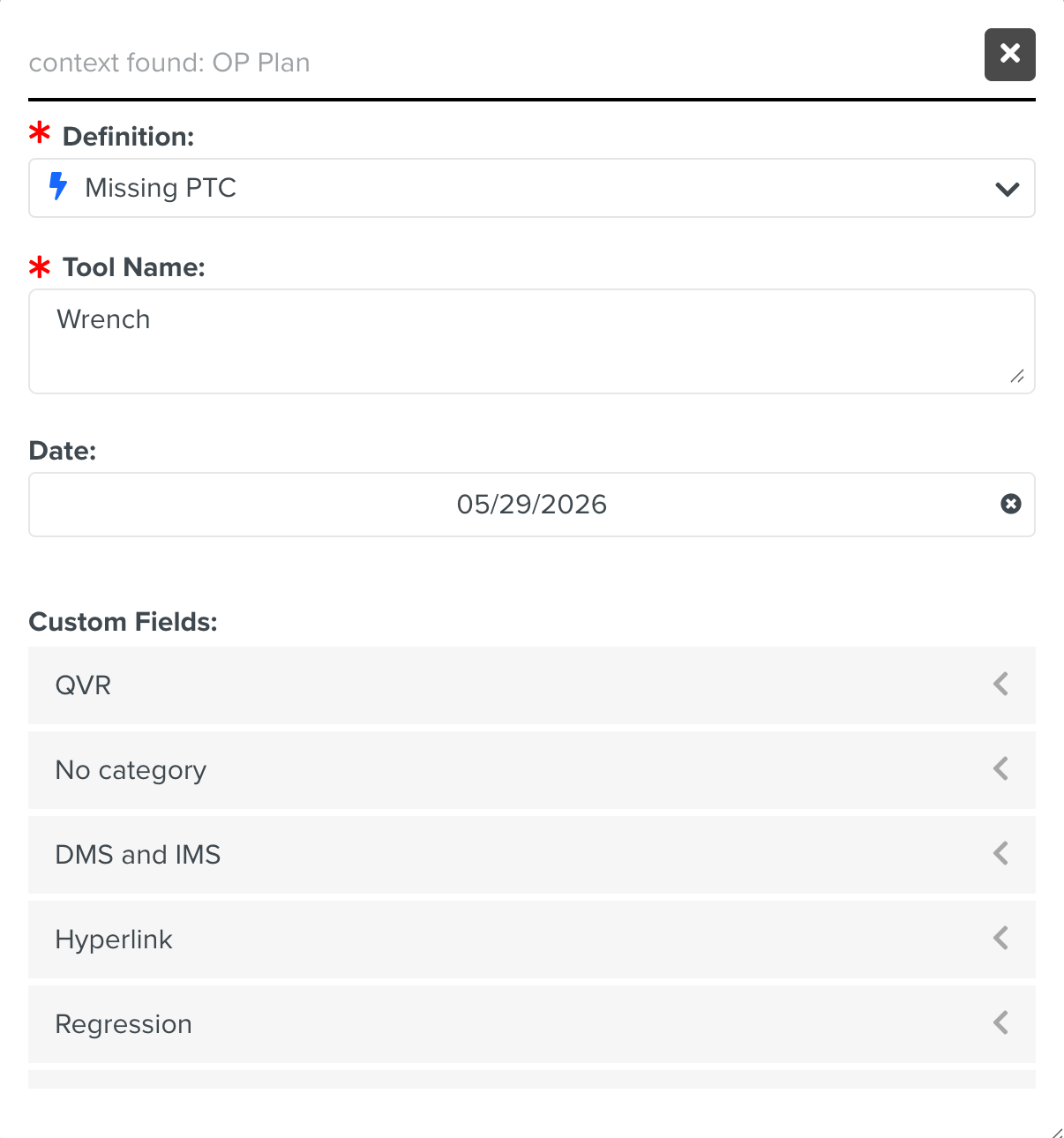Close the dialog with the X button
The height and width of the screenshot is (1138, 1064).
point(1009,55)
